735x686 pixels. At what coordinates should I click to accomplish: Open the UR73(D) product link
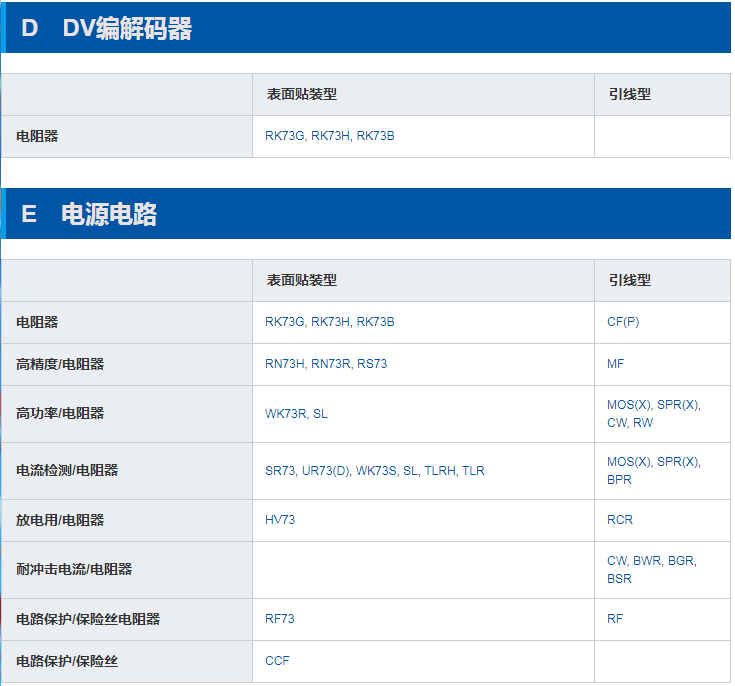326,471
